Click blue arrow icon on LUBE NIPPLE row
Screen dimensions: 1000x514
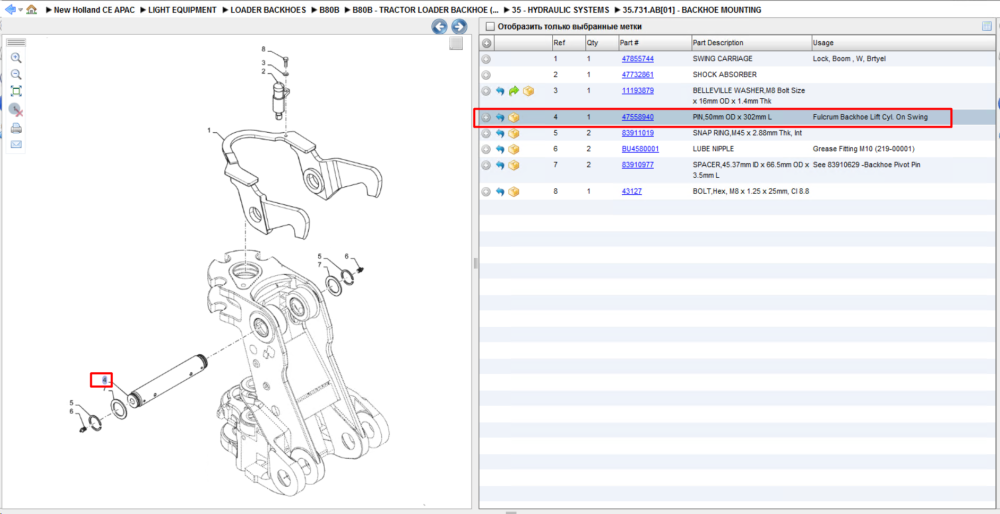coord(500,149)
